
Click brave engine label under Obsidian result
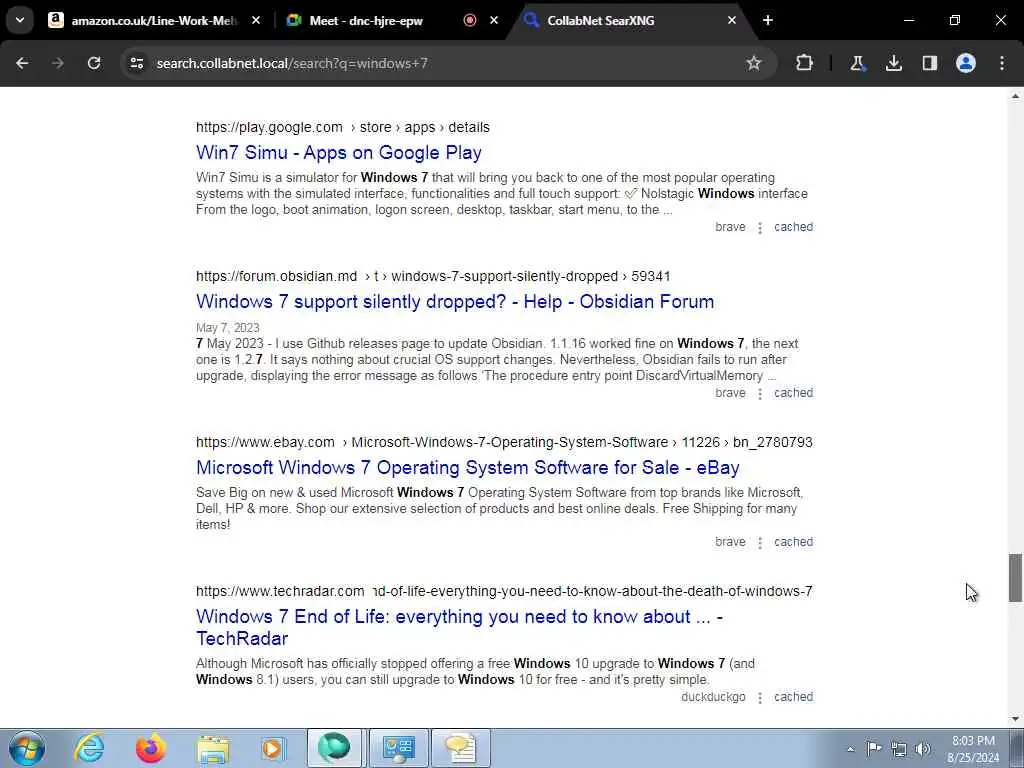(x=730, y=393)
